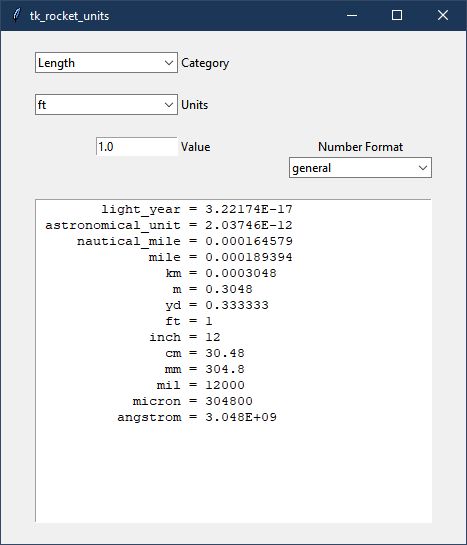Open the Units dropdown showing ft

106,105
